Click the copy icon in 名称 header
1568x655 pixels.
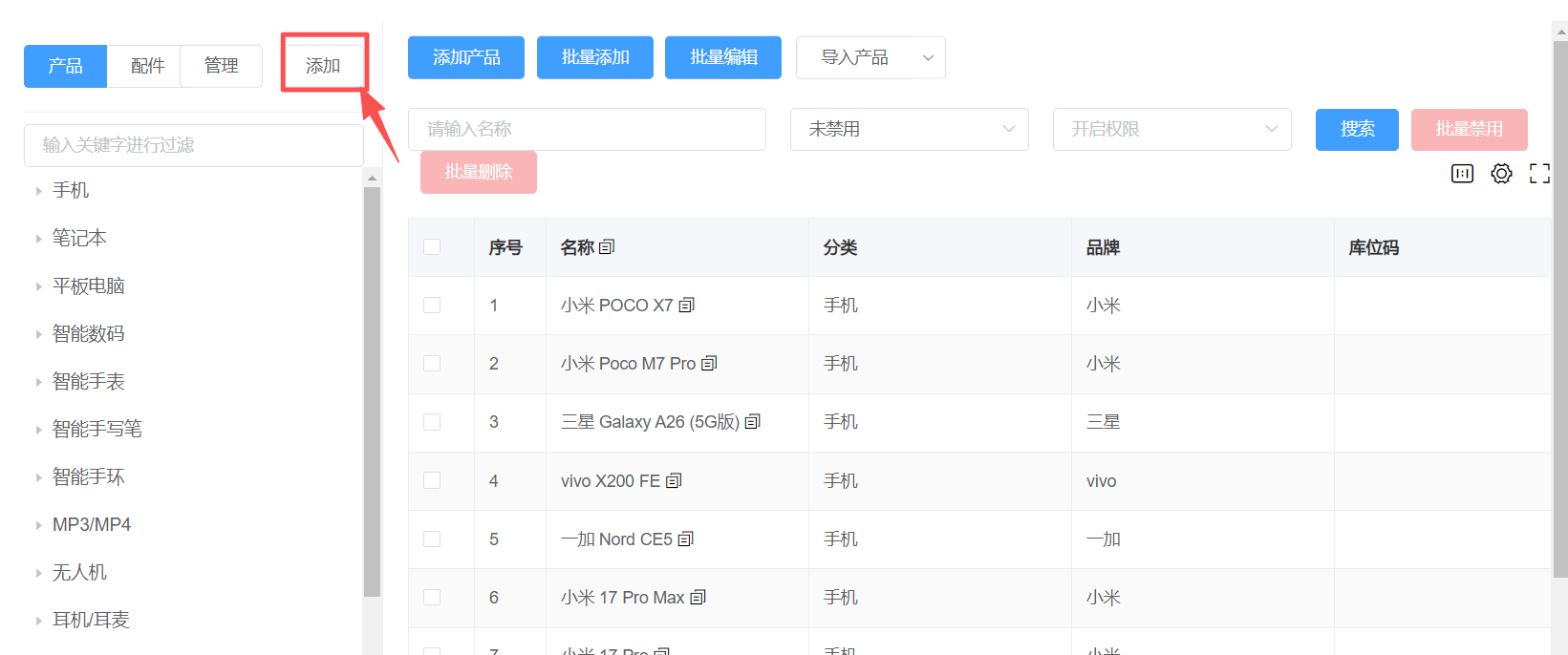[x=607, y=247]
